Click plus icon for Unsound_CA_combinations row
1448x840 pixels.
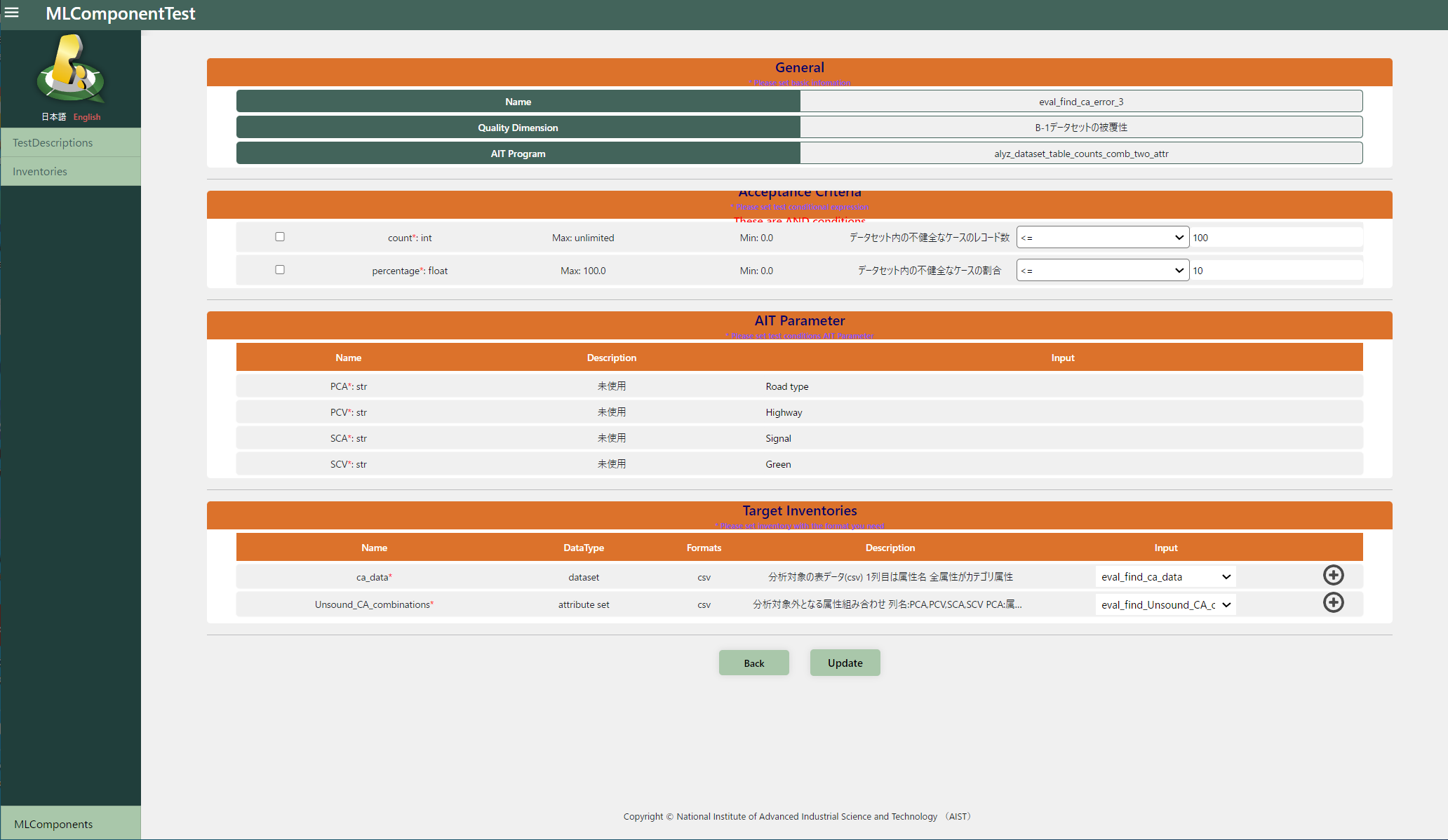point(1333,603)
